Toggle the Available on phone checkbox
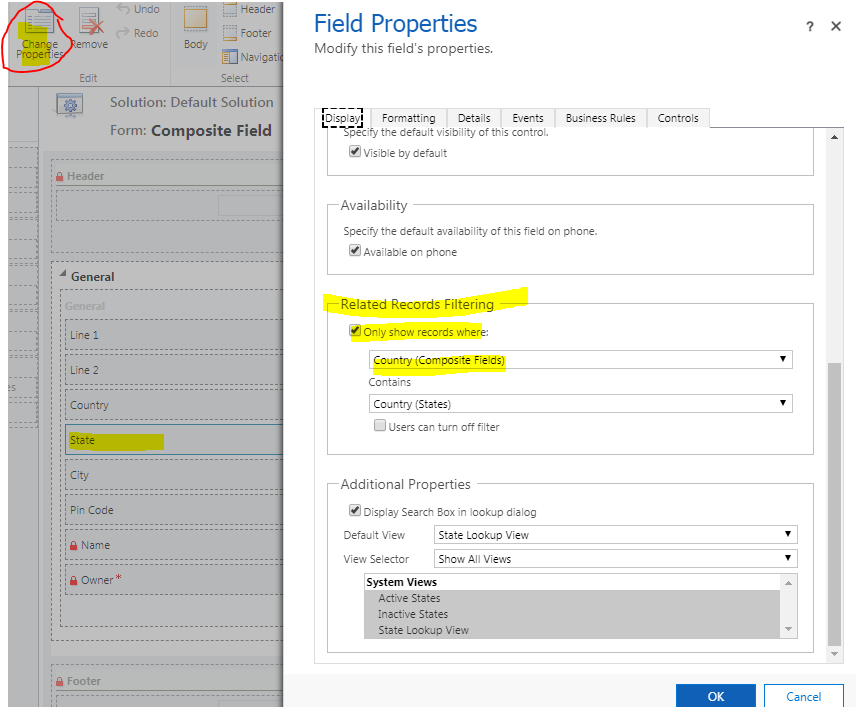 click(355, 252)
